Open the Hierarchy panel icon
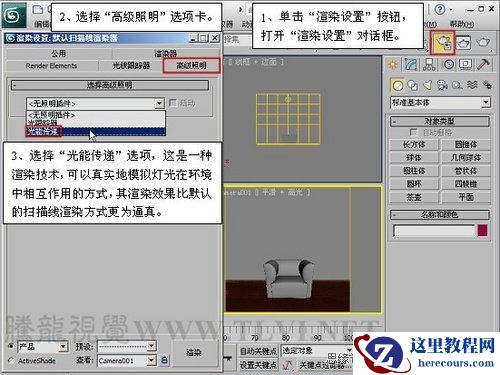Screen dimensions: 500x375 (429, 64)
